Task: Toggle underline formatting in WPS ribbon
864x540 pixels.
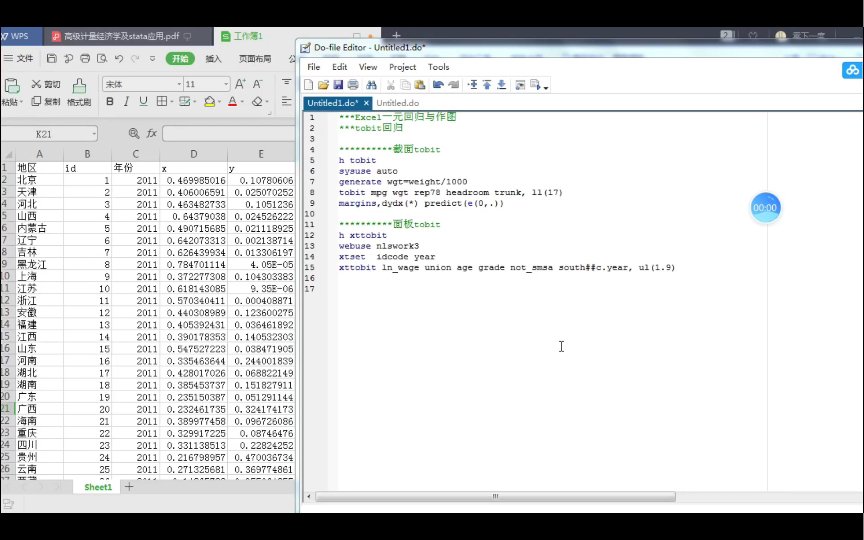Action: (142, 101)
